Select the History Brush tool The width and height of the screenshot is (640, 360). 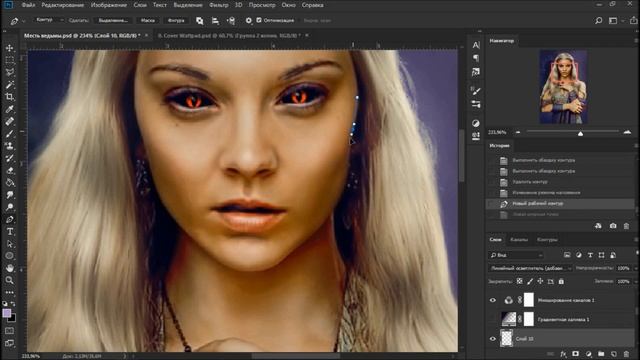9,158
